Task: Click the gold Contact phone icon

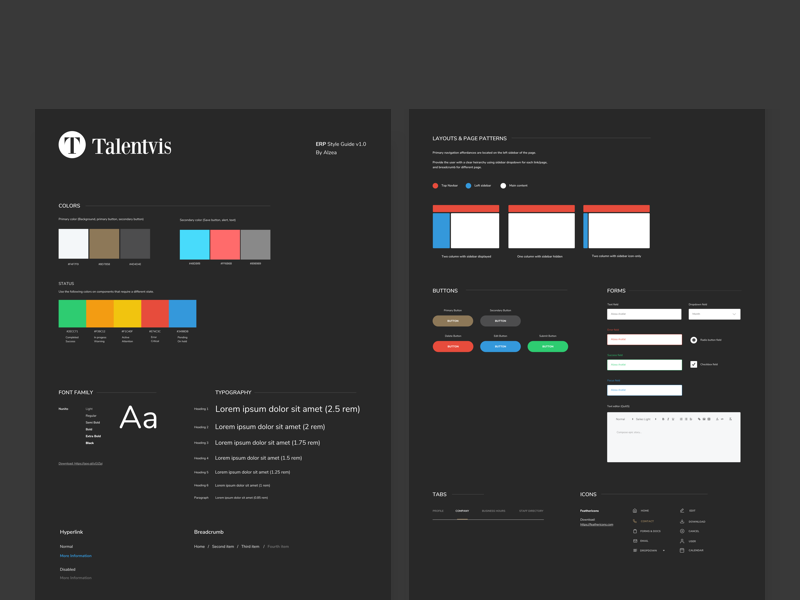Action: tap(635, 521)
